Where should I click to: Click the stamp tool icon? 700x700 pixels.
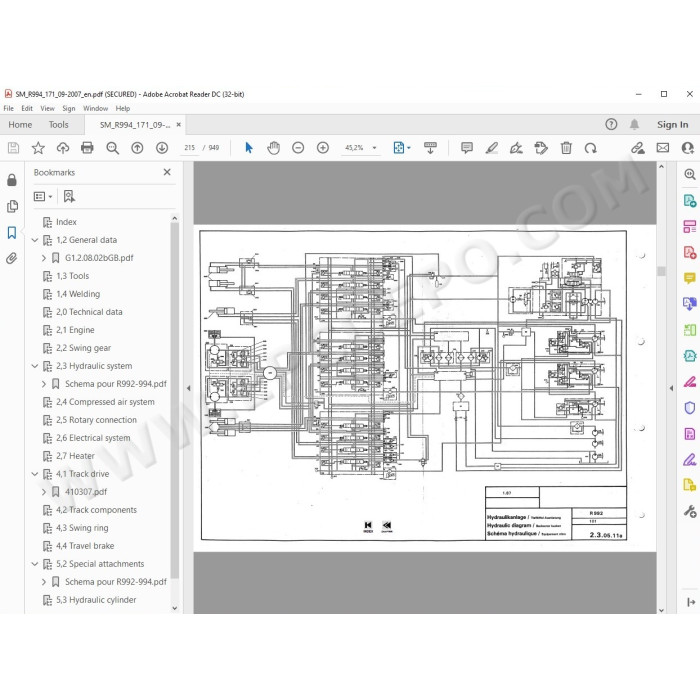click(541, 148)
